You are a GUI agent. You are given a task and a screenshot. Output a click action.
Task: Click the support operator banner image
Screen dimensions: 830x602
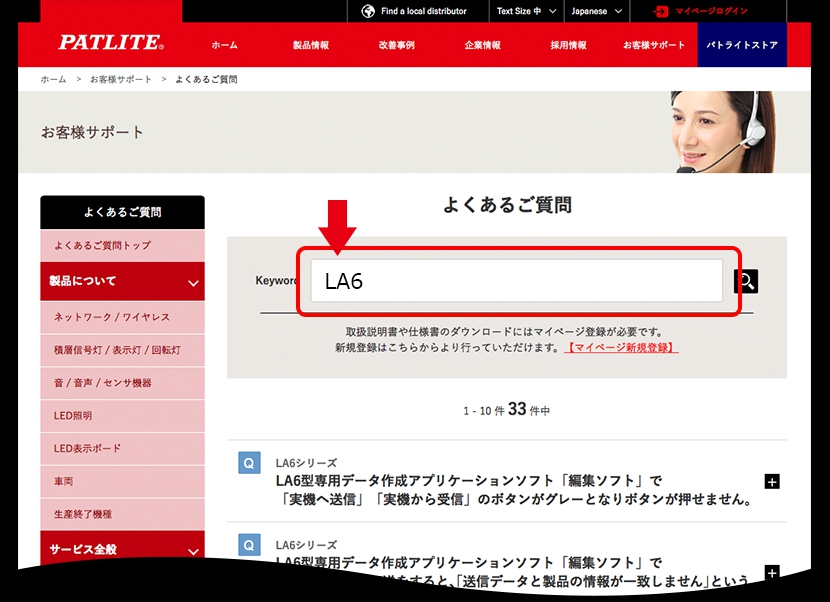723,132
